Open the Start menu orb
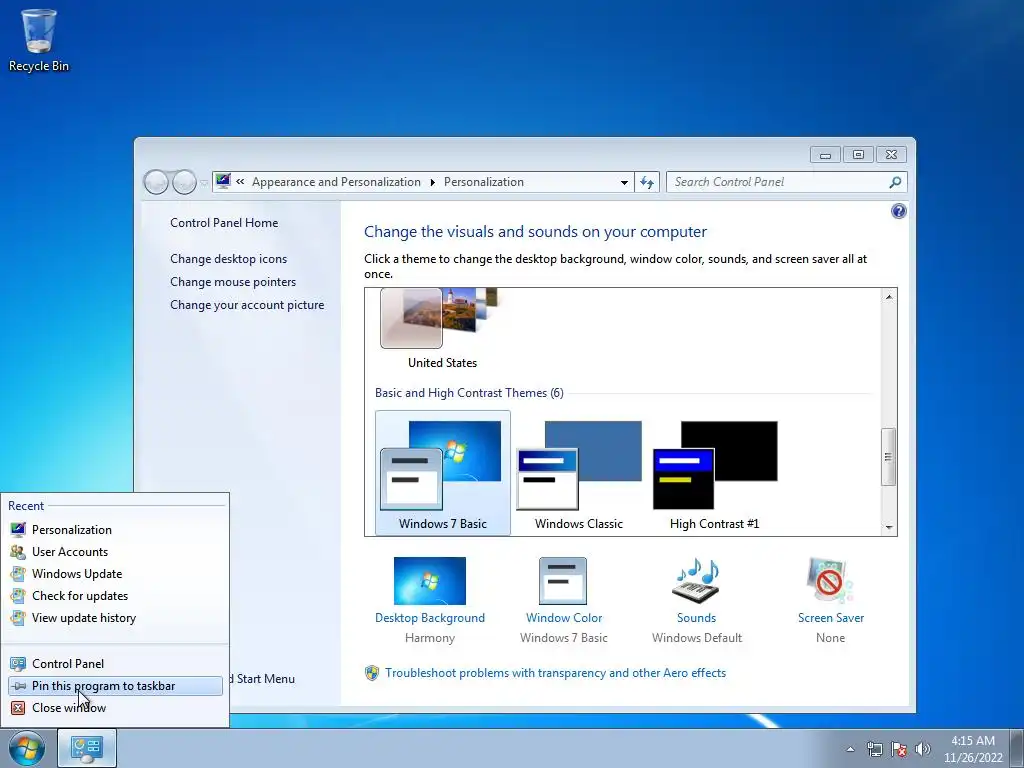The image size is (1024, 768). pos(27,748)
